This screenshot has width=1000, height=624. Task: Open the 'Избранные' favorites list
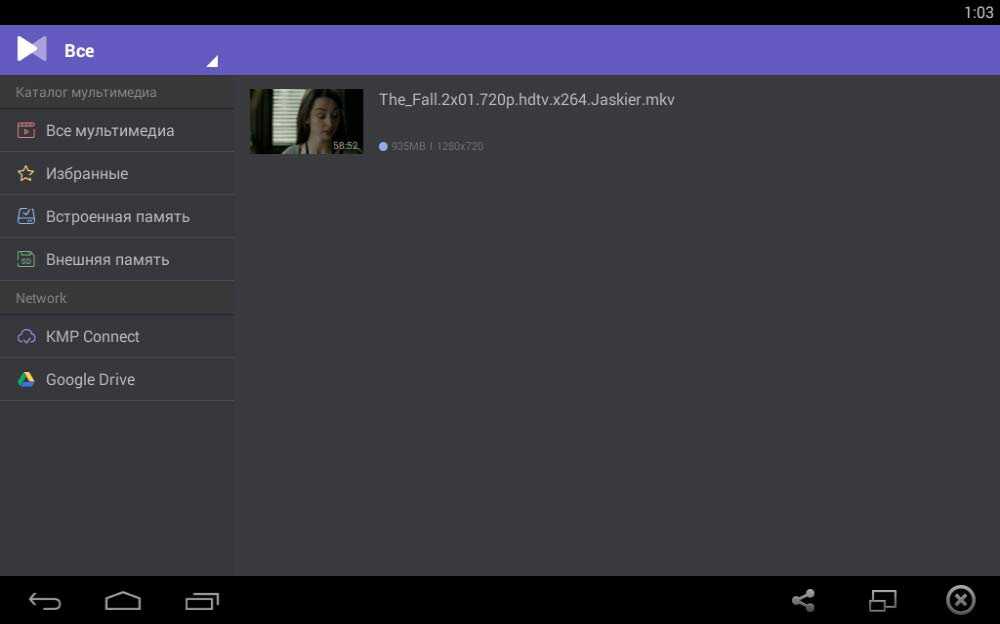click(117, 173)
